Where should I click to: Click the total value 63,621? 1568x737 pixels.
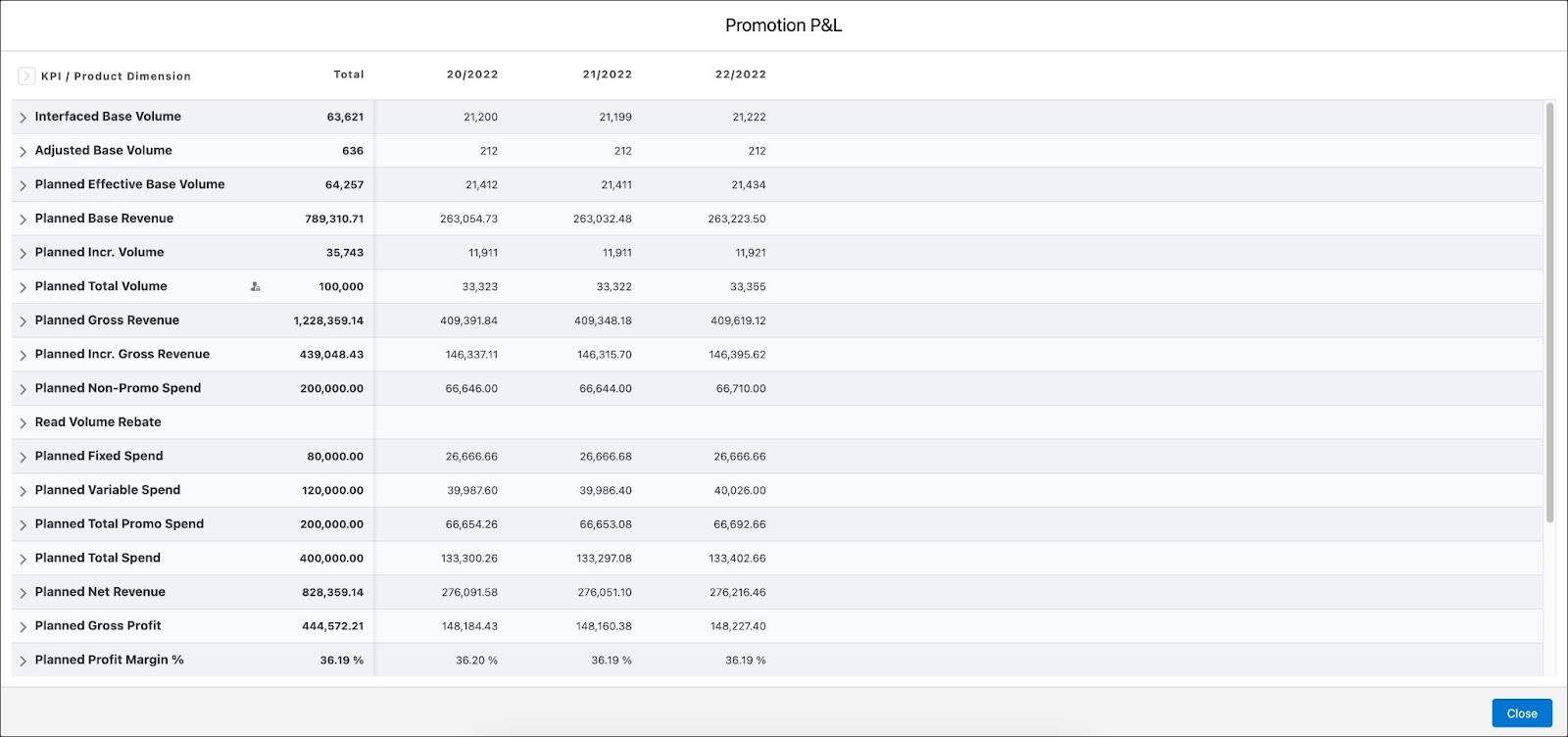point(345,118)
